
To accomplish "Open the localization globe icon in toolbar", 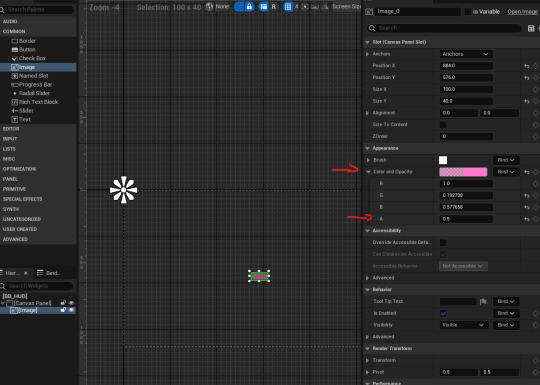I will [x=209, y=7].
